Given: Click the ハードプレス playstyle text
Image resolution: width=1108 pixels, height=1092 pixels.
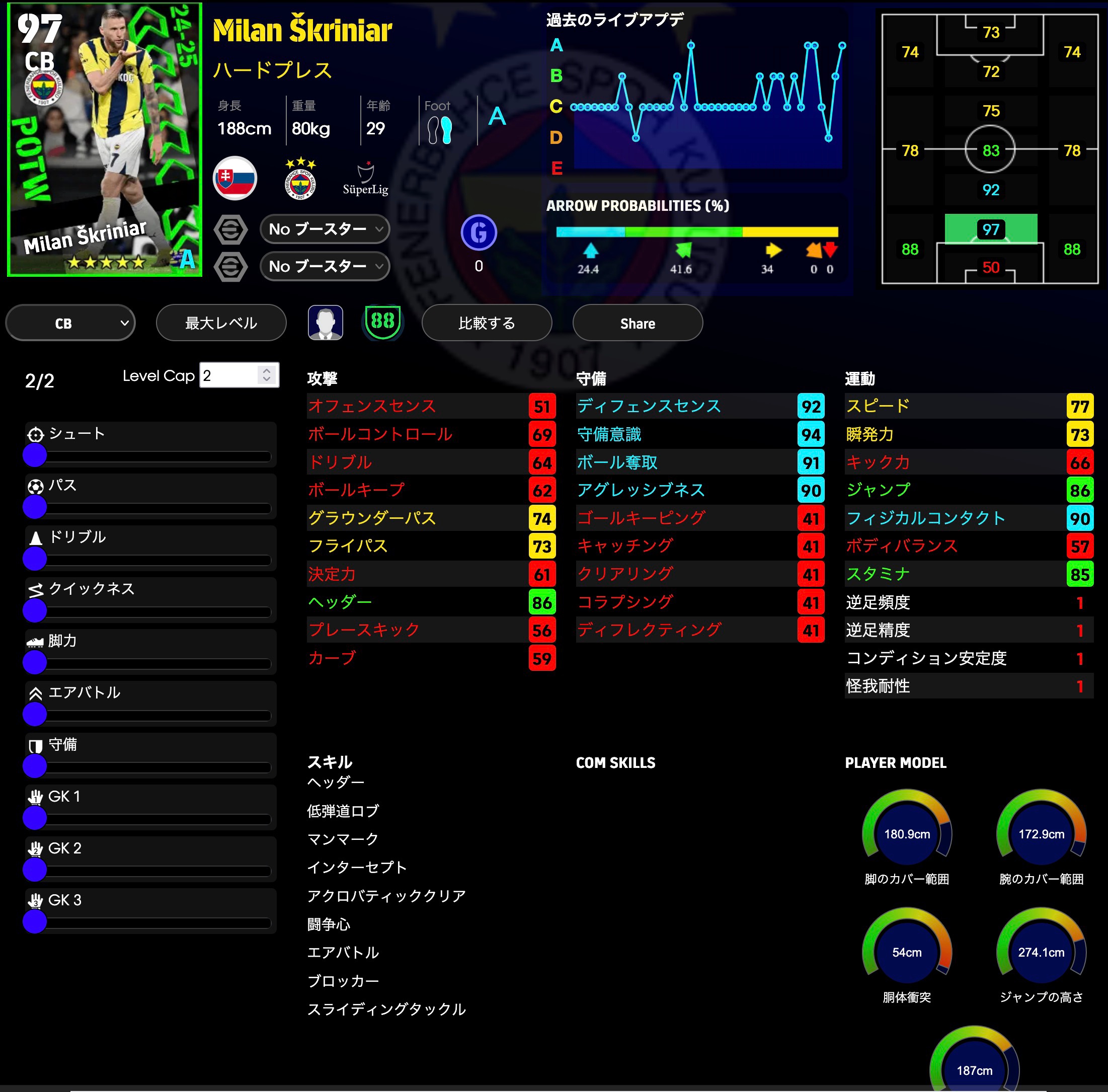Looking at the screenshot, I should point(273,70).
